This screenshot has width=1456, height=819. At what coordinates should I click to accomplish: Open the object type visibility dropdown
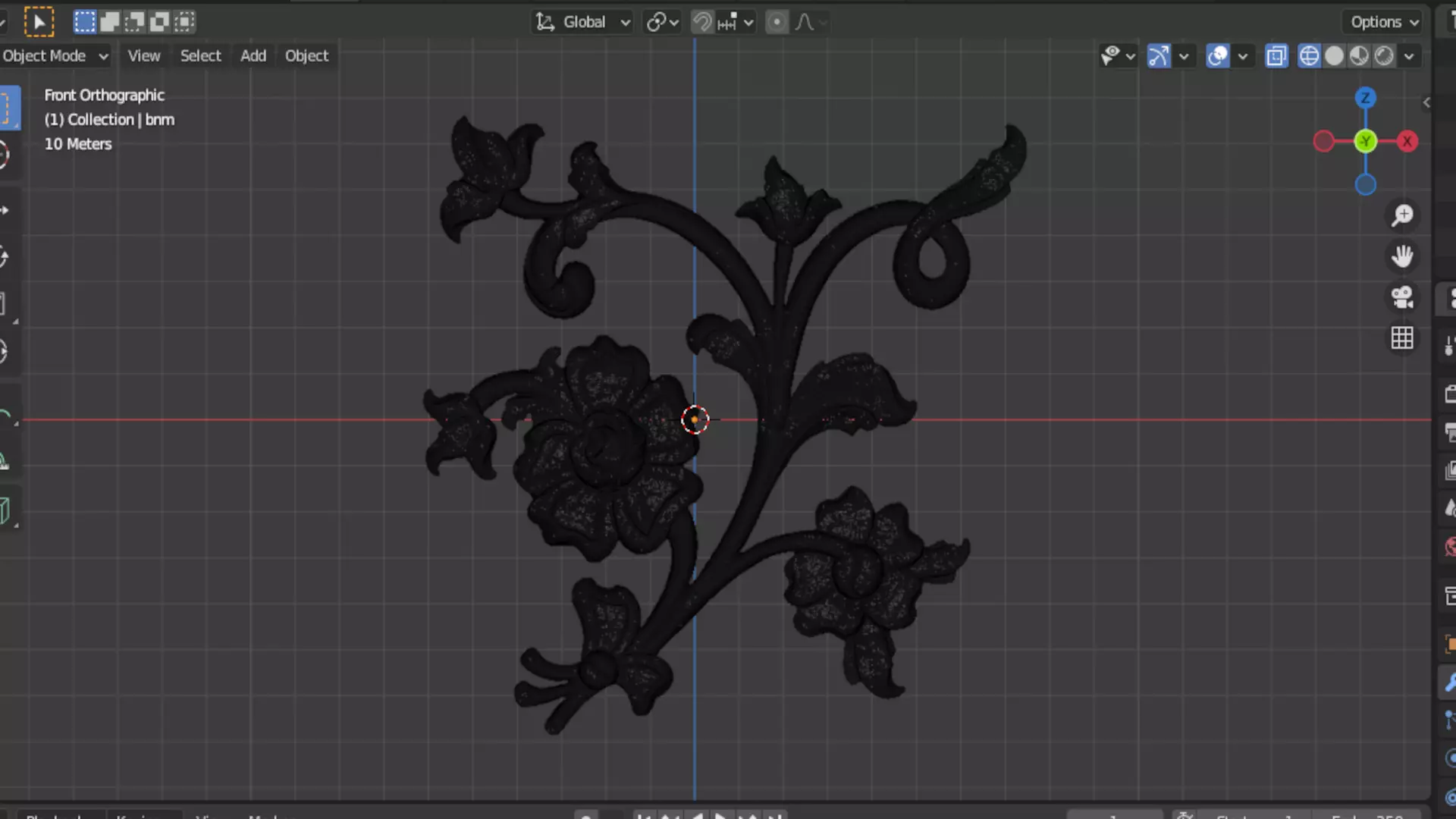1118,55
